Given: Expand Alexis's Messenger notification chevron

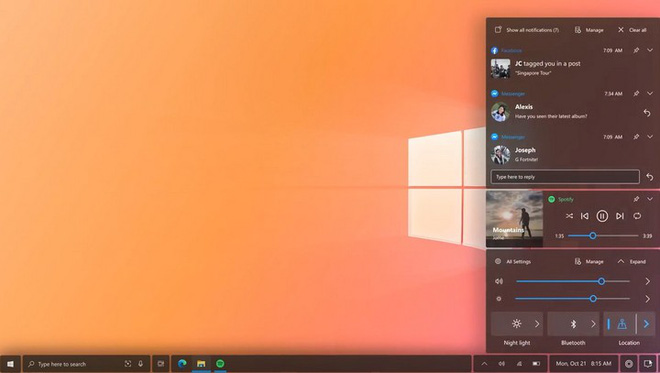Looking at the screenshot, I should pos(650,93).
